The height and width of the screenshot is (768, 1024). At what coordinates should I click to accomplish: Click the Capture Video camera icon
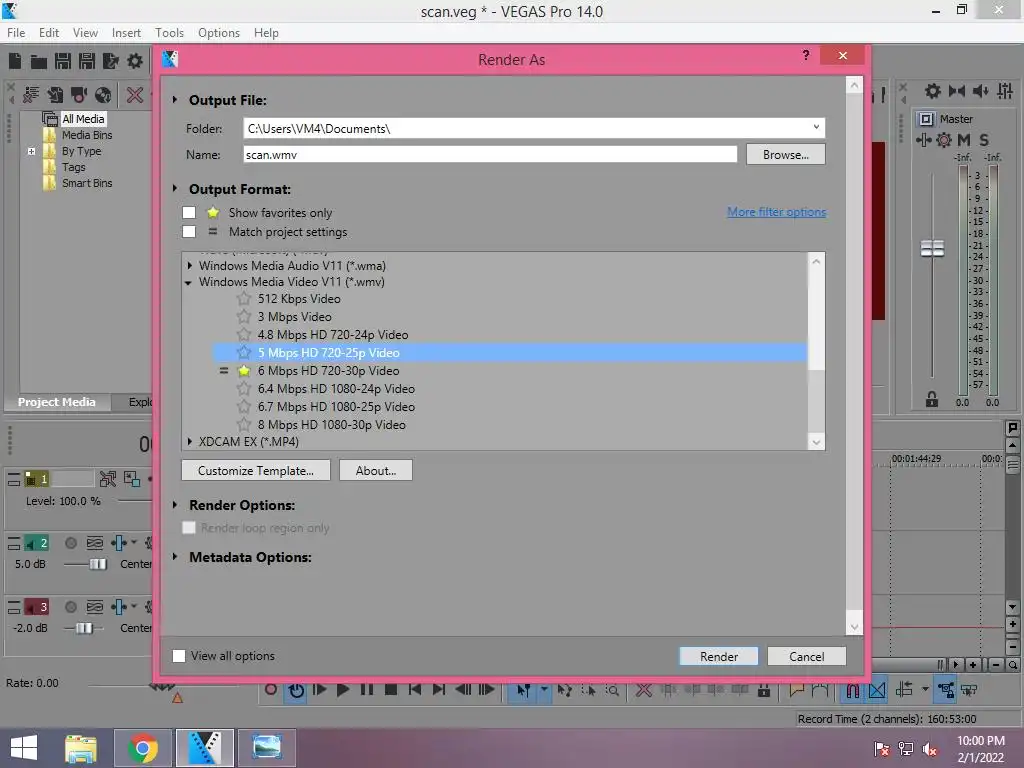coord(79,95)
